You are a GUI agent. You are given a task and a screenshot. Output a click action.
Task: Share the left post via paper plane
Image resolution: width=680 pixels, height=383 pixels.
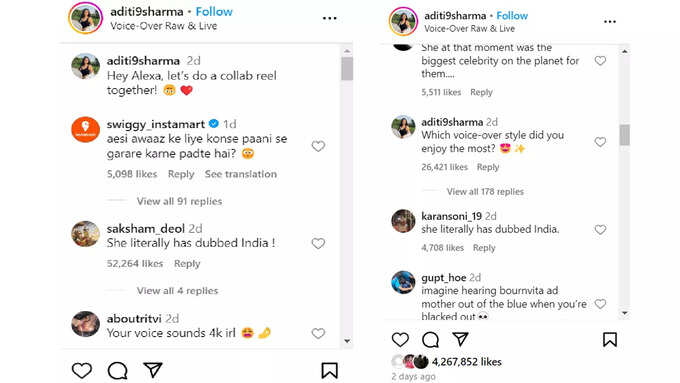coord(153,370)
